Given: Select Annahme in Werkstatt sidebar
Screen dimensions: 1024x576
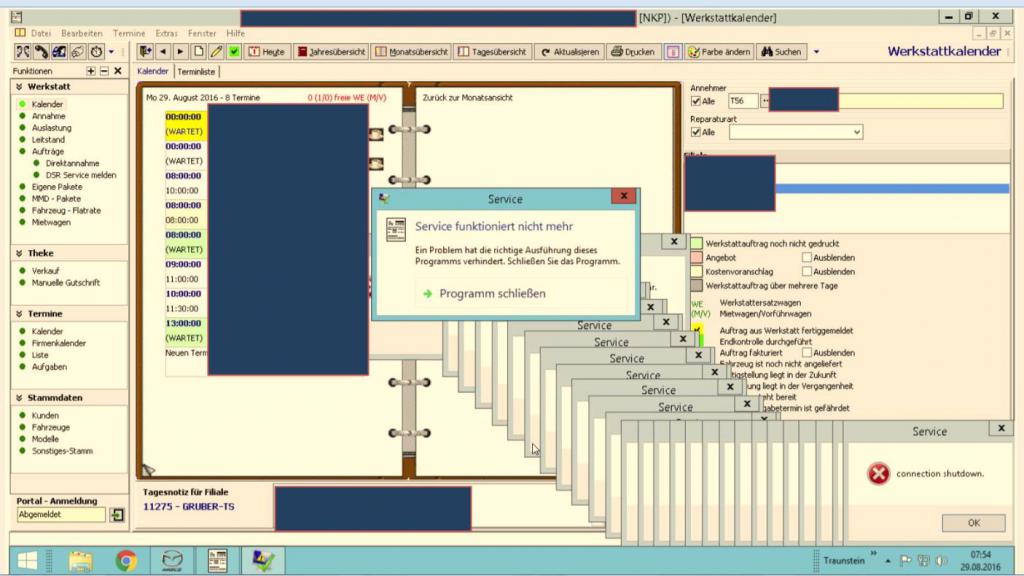Looking at the screenshot, I should click(48, 116).
